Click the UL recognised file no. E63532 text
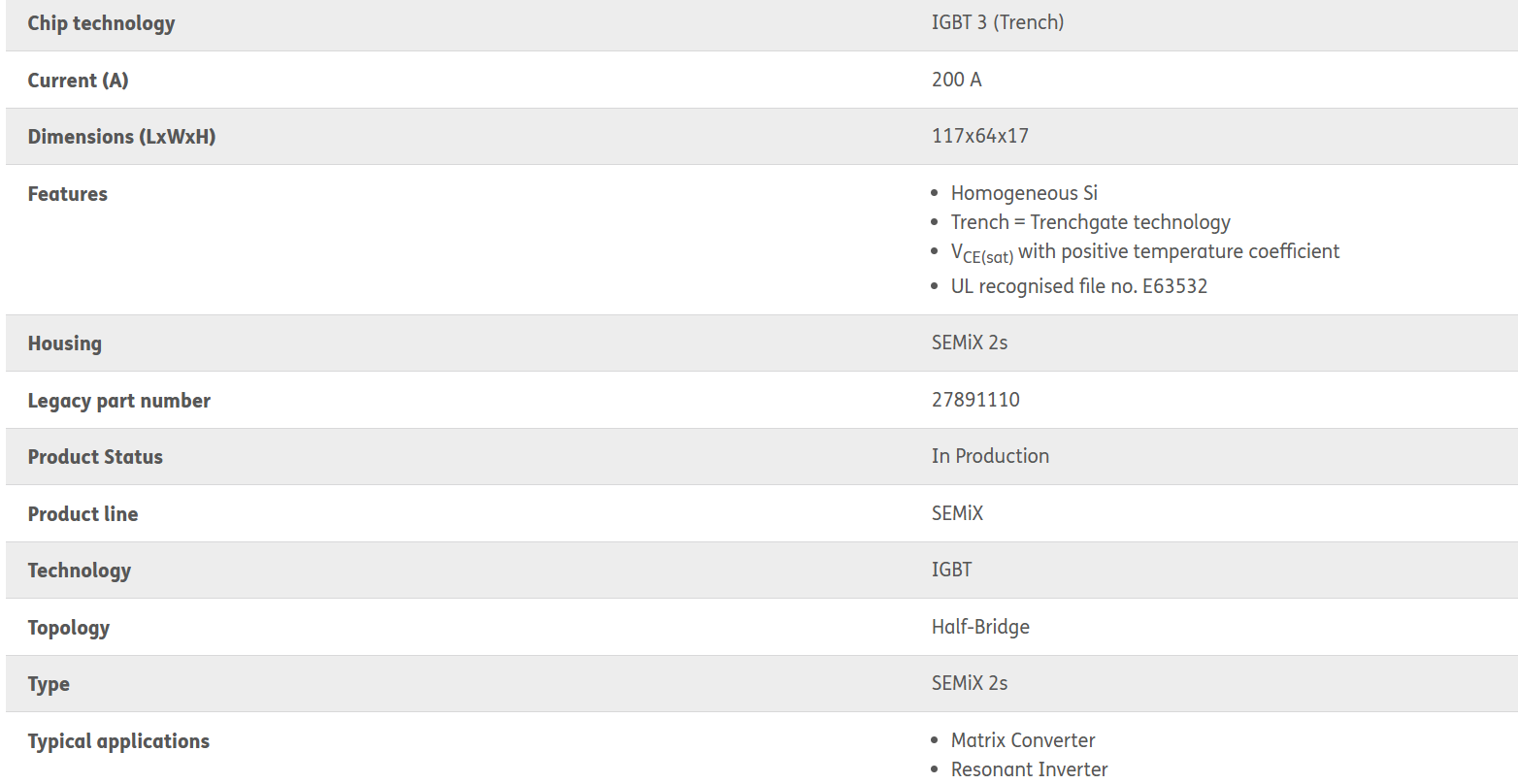Image resolution: width=1518 pixels, height=784 pixels. coord(1078,286)
